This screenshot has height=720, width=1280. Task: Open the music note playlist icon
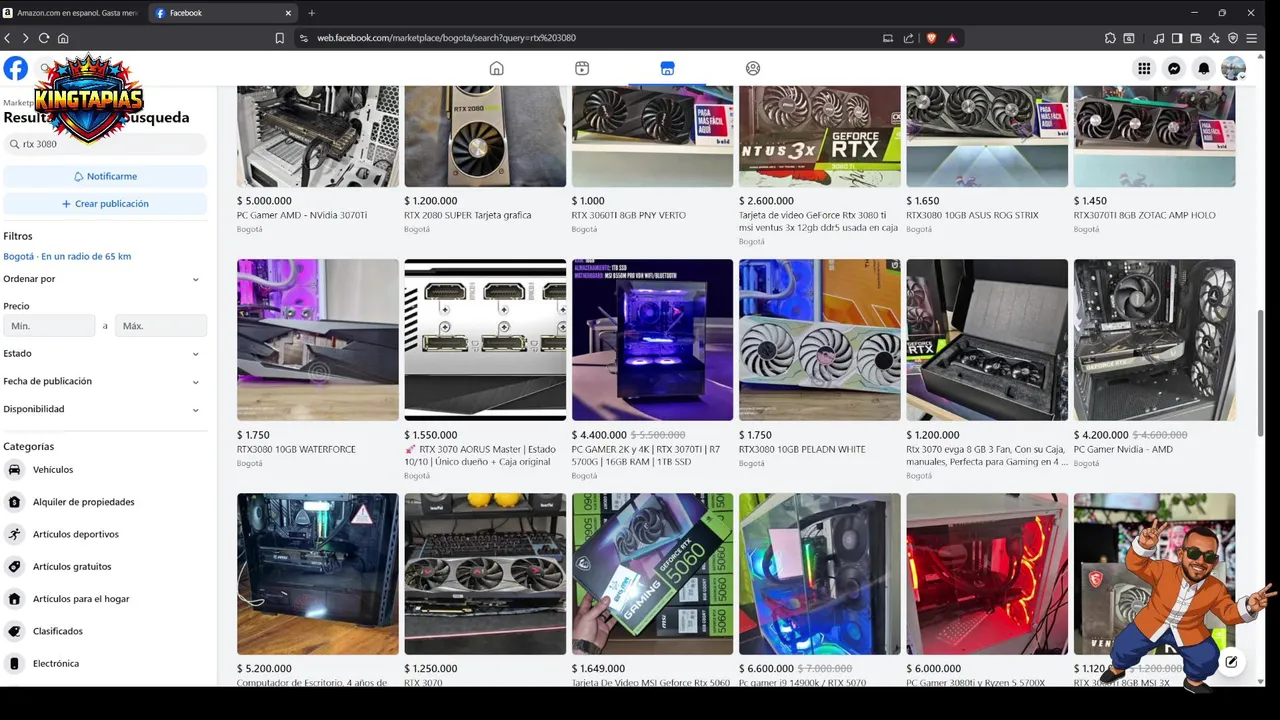pyautogui.click(x=1158, y=38)
